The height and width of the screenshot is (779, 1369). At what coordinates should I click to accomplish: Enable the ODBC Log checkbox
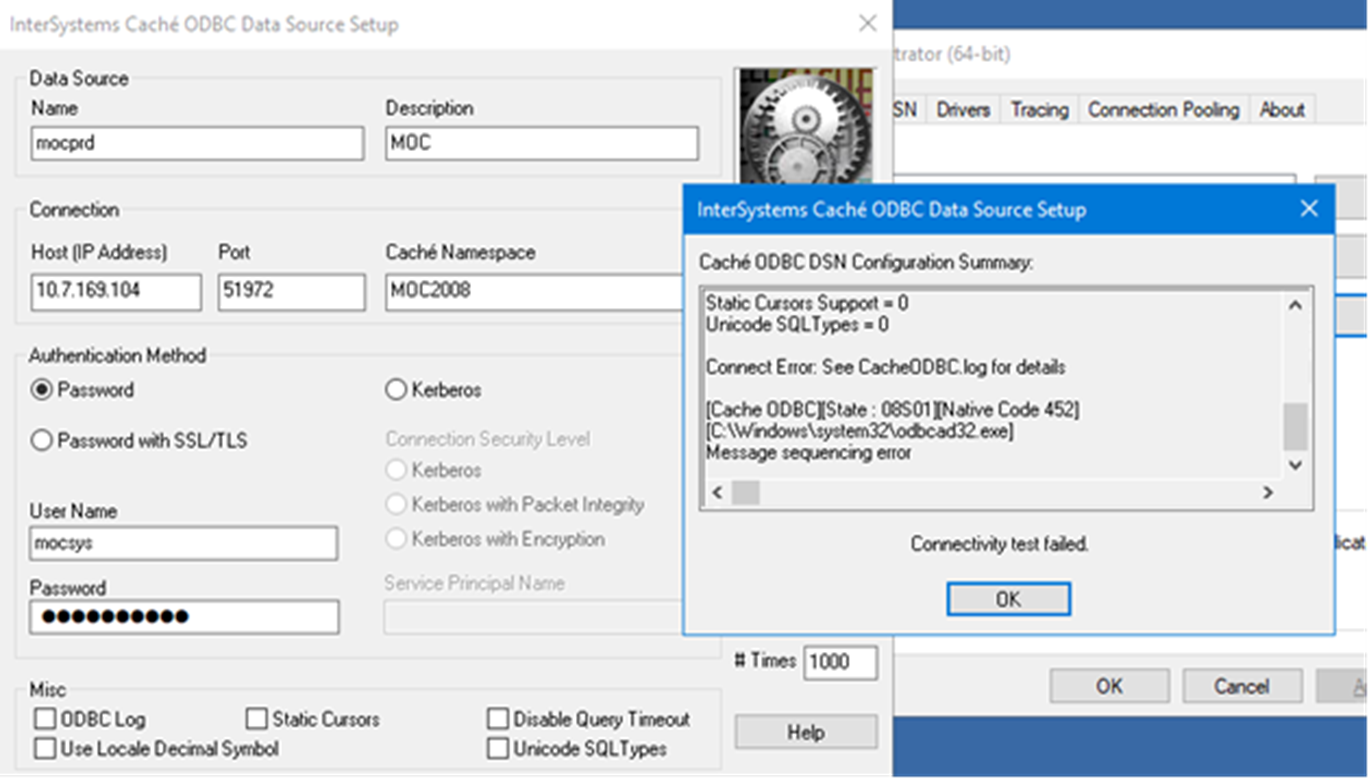click(45, 719)
